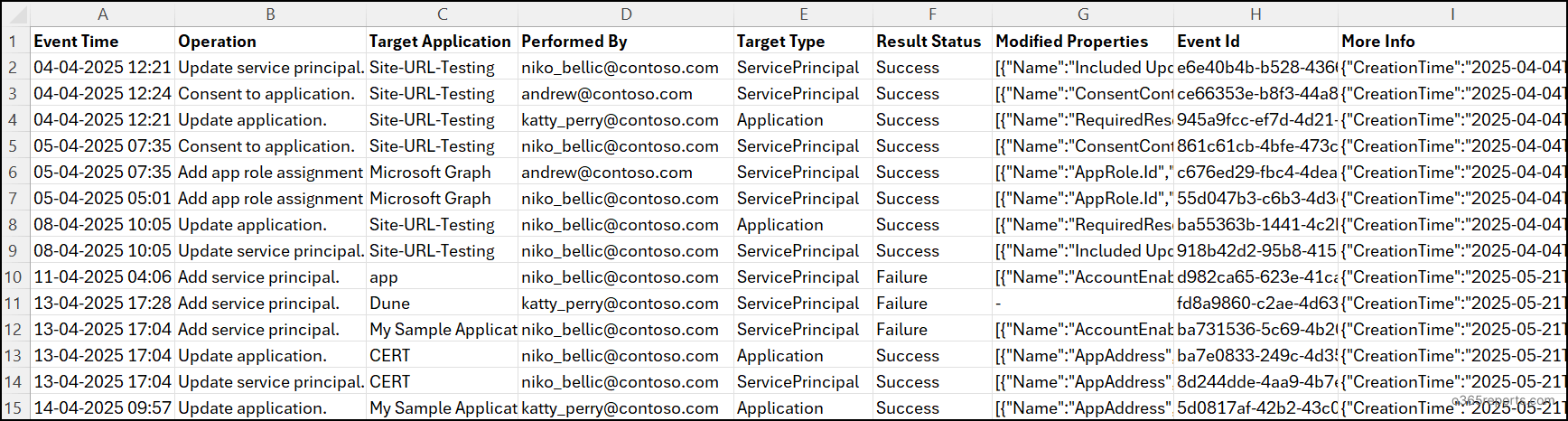Click the Target Application header cell

(440, 42)
